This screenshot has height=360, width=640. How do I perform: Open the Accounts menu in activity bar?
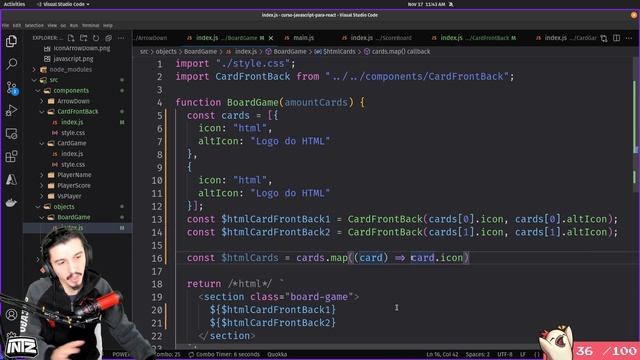tap(11, 315)
